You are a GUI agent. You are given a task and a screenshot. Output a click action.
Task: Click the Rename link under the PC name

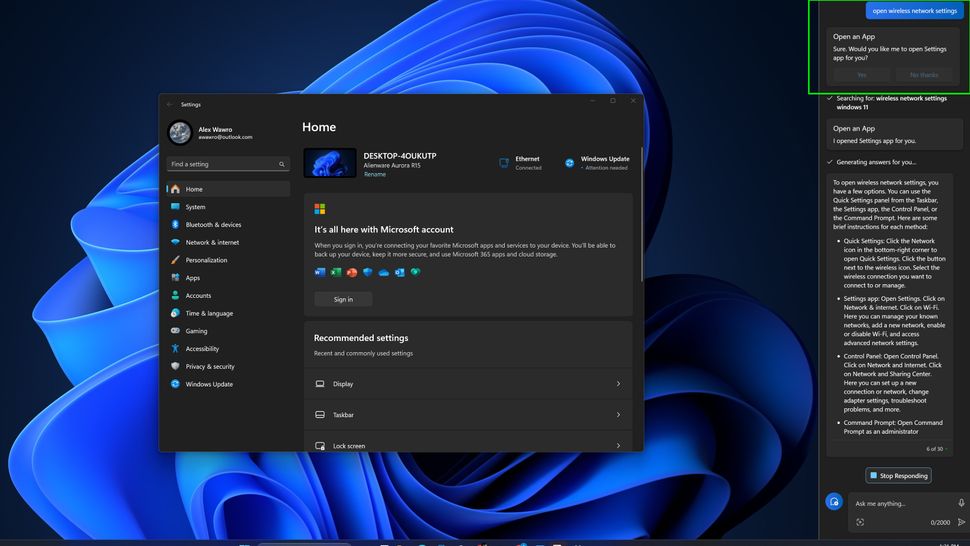374,174
